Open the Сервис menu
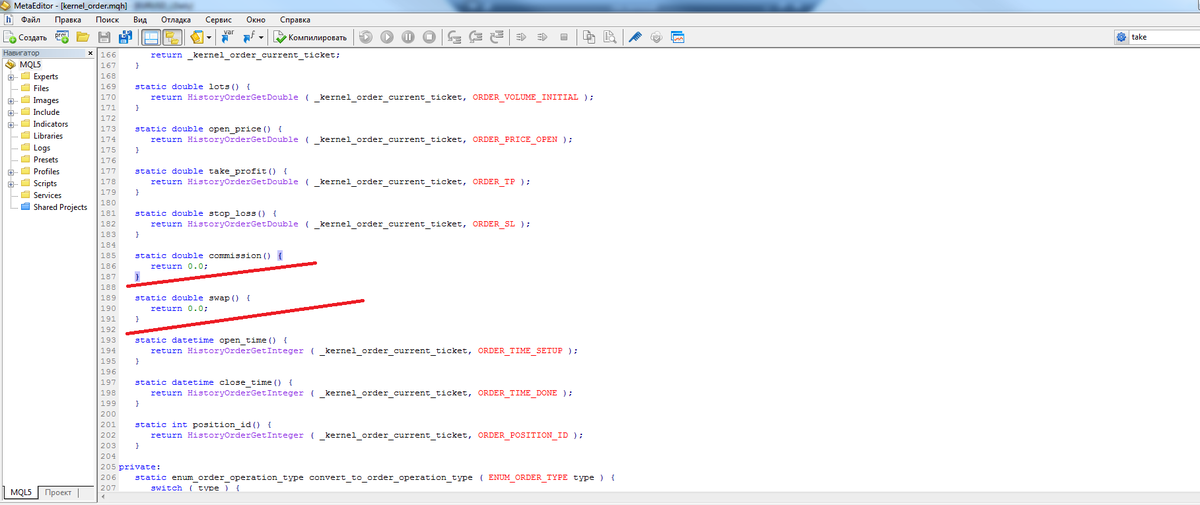 [220, 19]
